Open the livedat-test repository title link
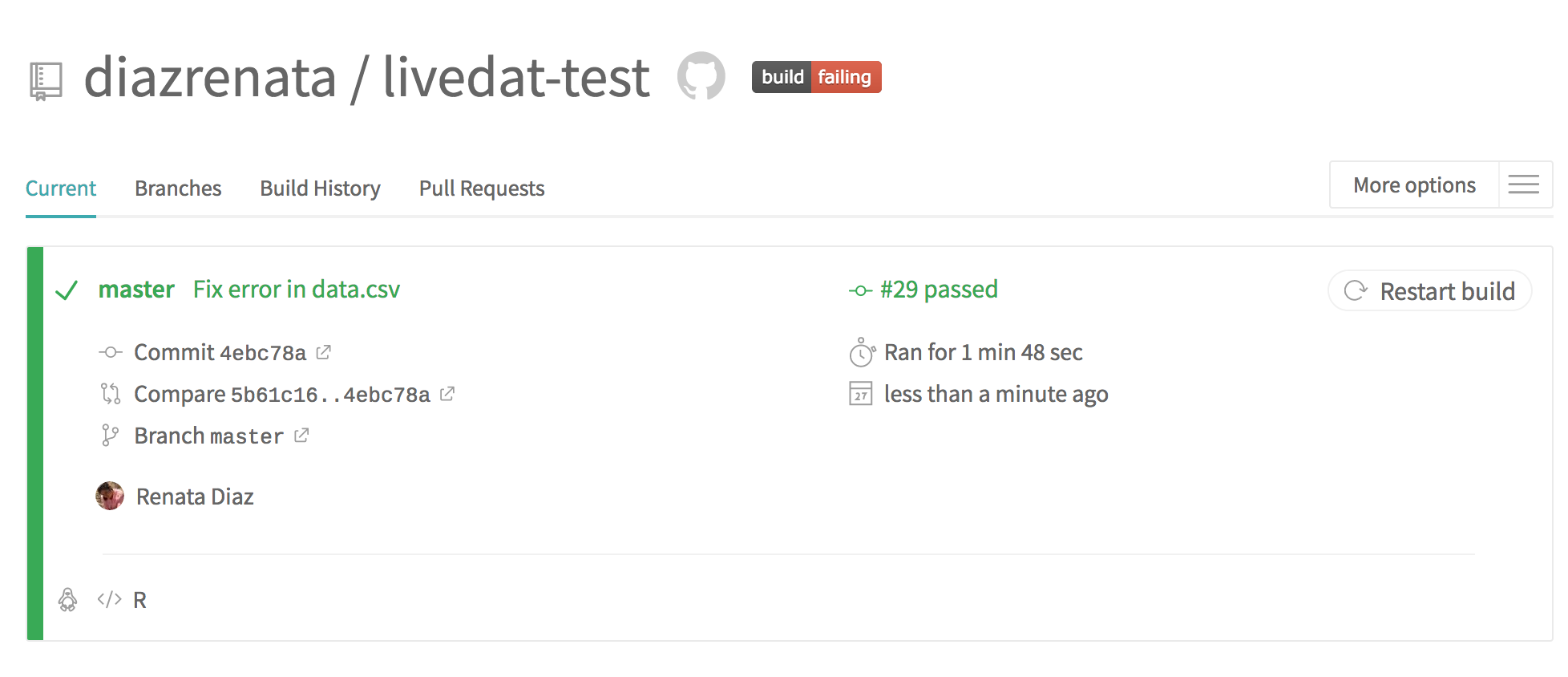The height and width of the screenshot is (677, 1568). (516, 78)
